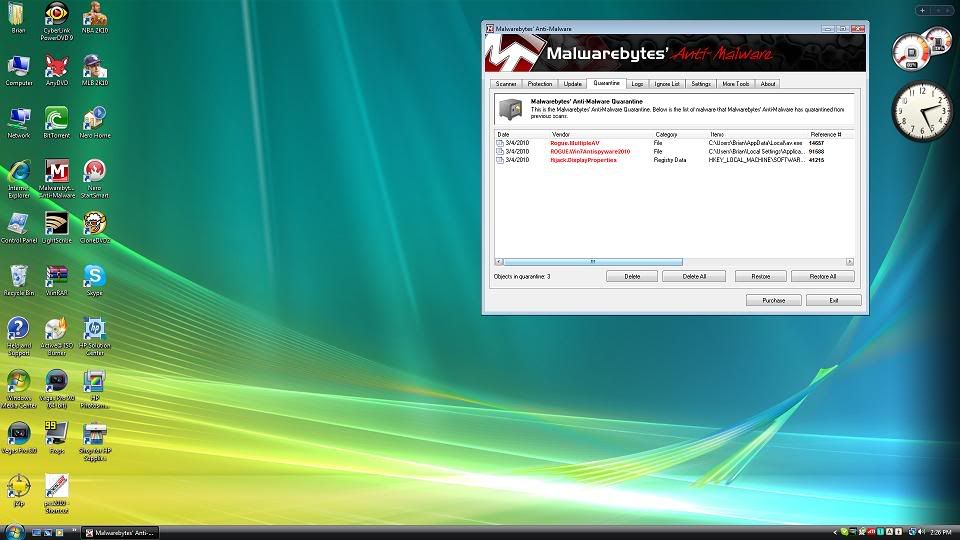Click the Delete All button
The image size is (960, 540).
(x=694, y=277)
